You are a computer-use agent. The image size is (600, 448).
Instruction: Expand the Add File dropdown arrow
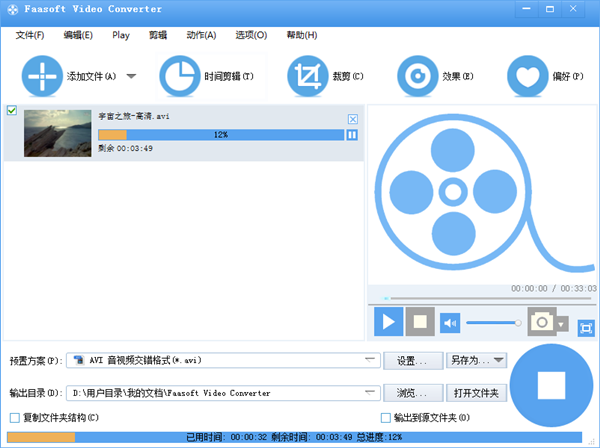pyautogui.click(x=131, y=76)
